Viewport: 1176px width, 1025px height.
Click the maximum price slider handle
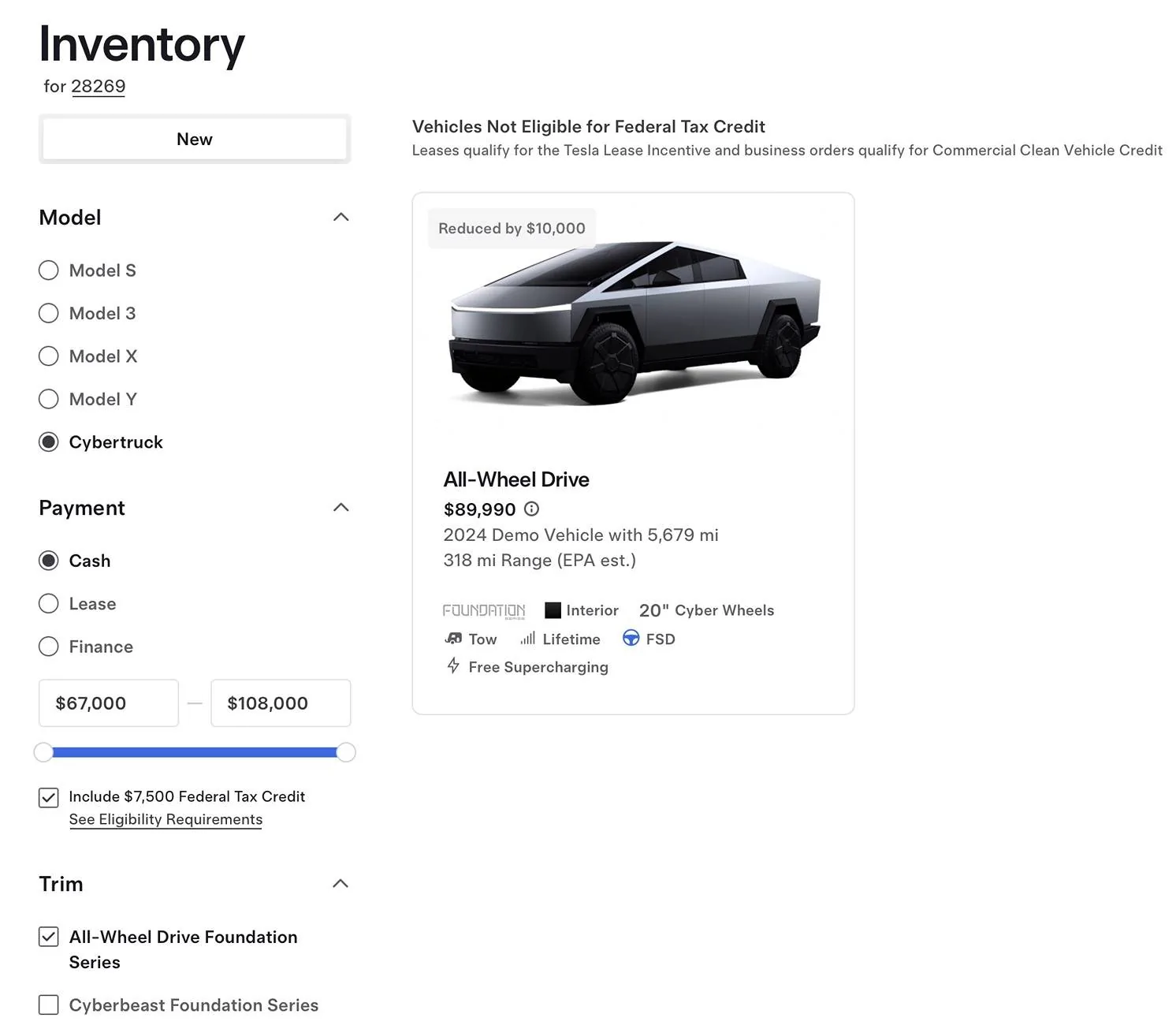[x=346, y=752]
